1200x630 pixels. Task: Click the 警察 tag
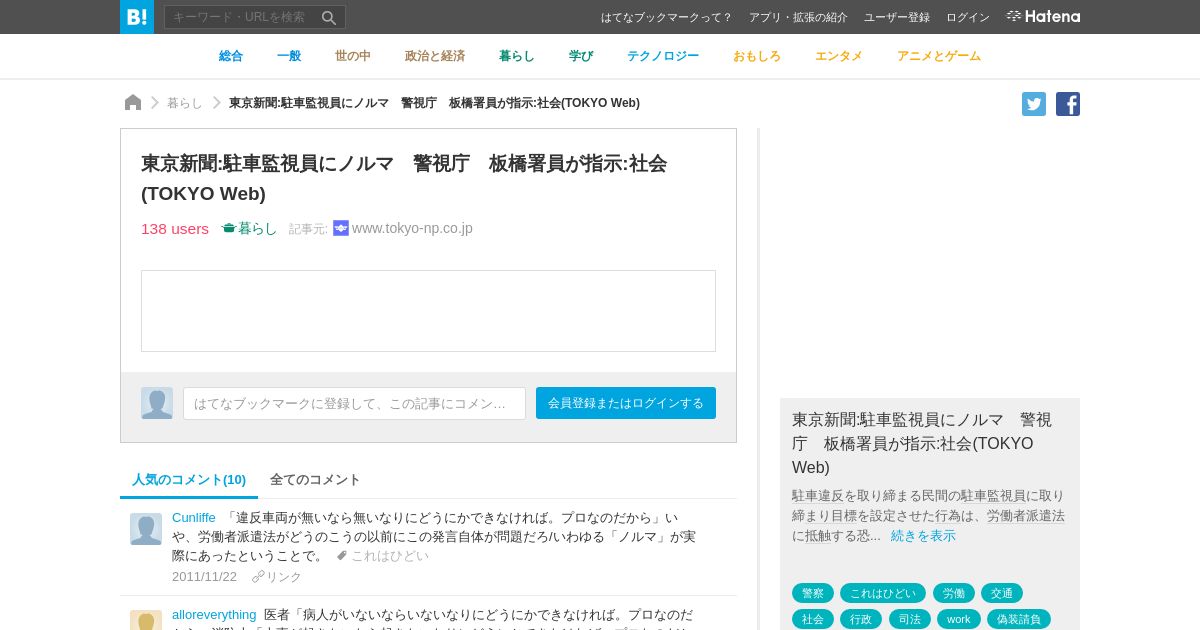(x=813, y=593)
